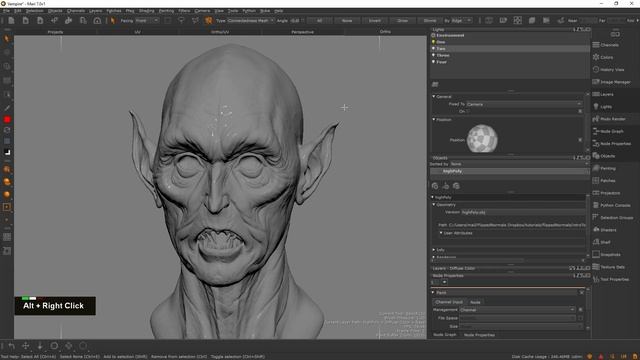Toggle the Environment light icon
Screen dimensions: 640x360
coord(433,35)
